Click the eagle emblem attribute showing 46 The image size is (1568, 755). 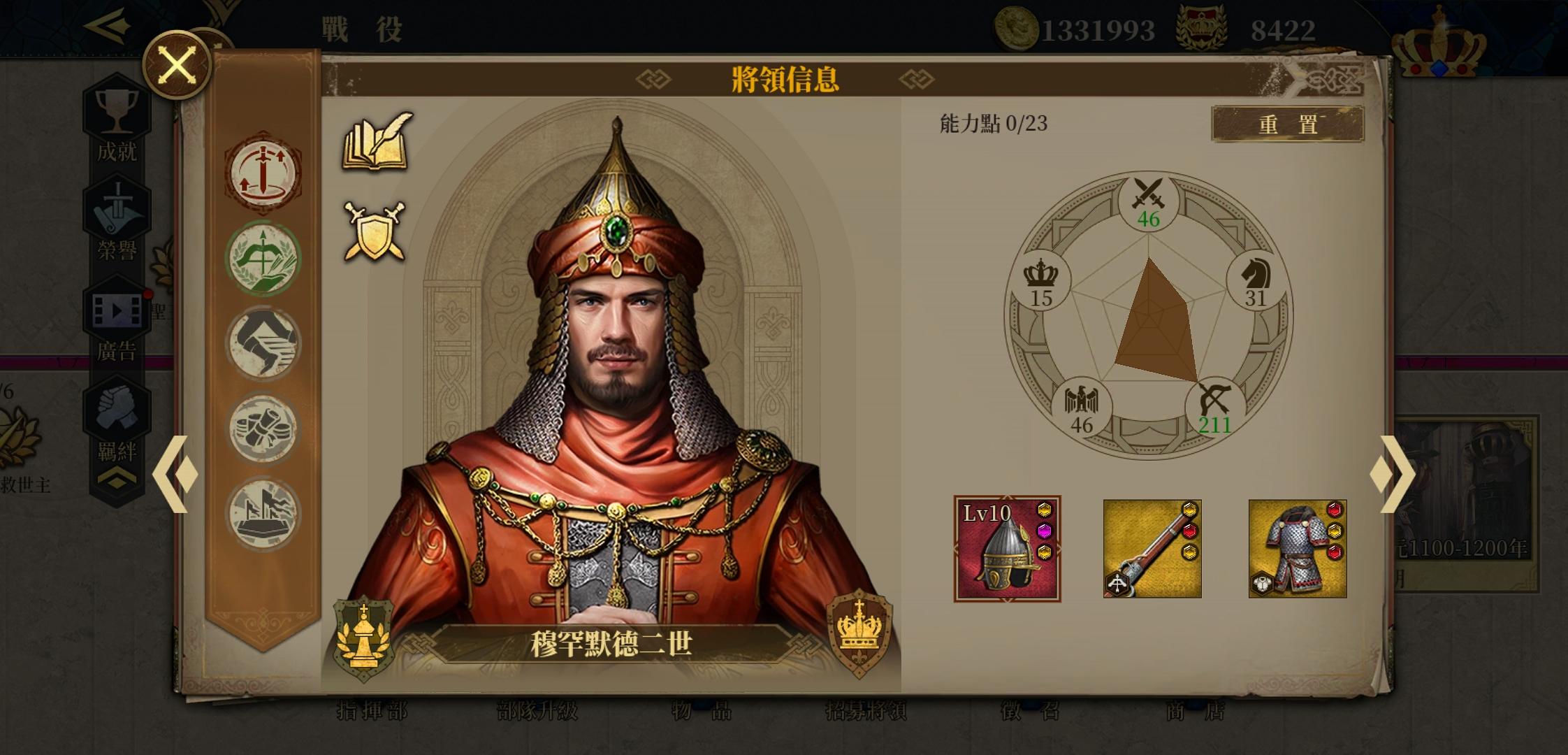tap(1082, 408)
